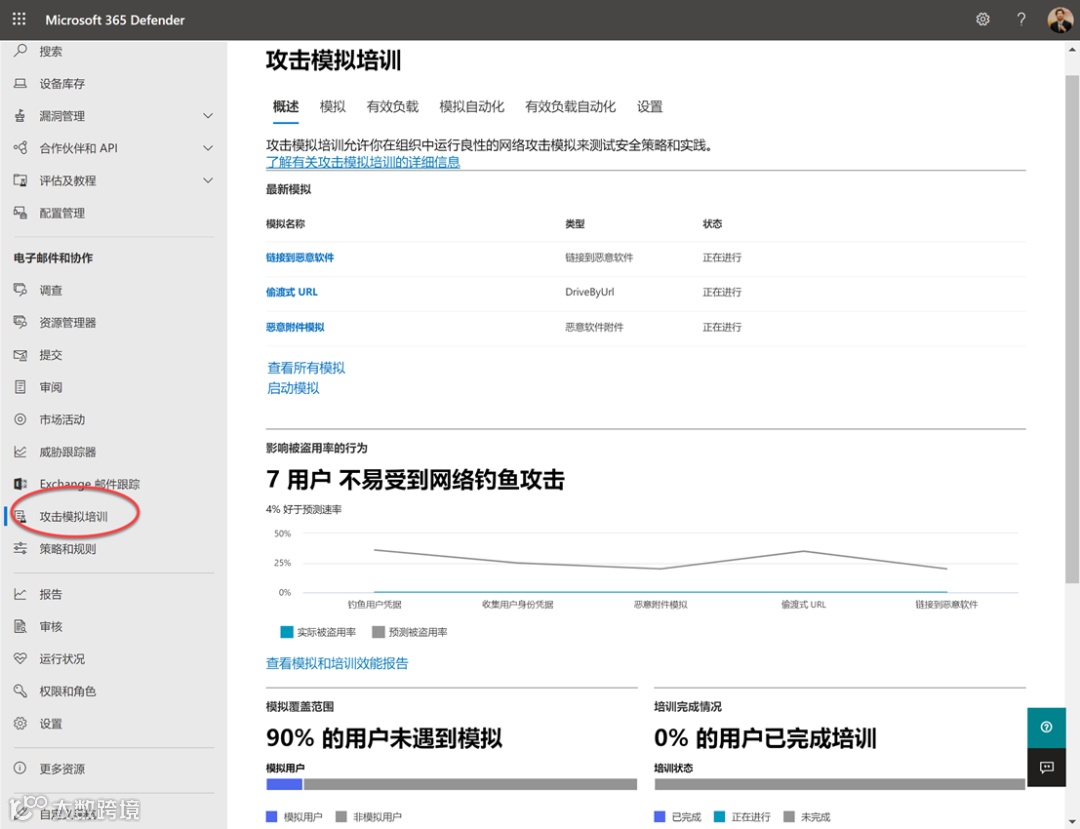
Task: Expand the 漏洞管理 chevron
Action: pos(208,116)
